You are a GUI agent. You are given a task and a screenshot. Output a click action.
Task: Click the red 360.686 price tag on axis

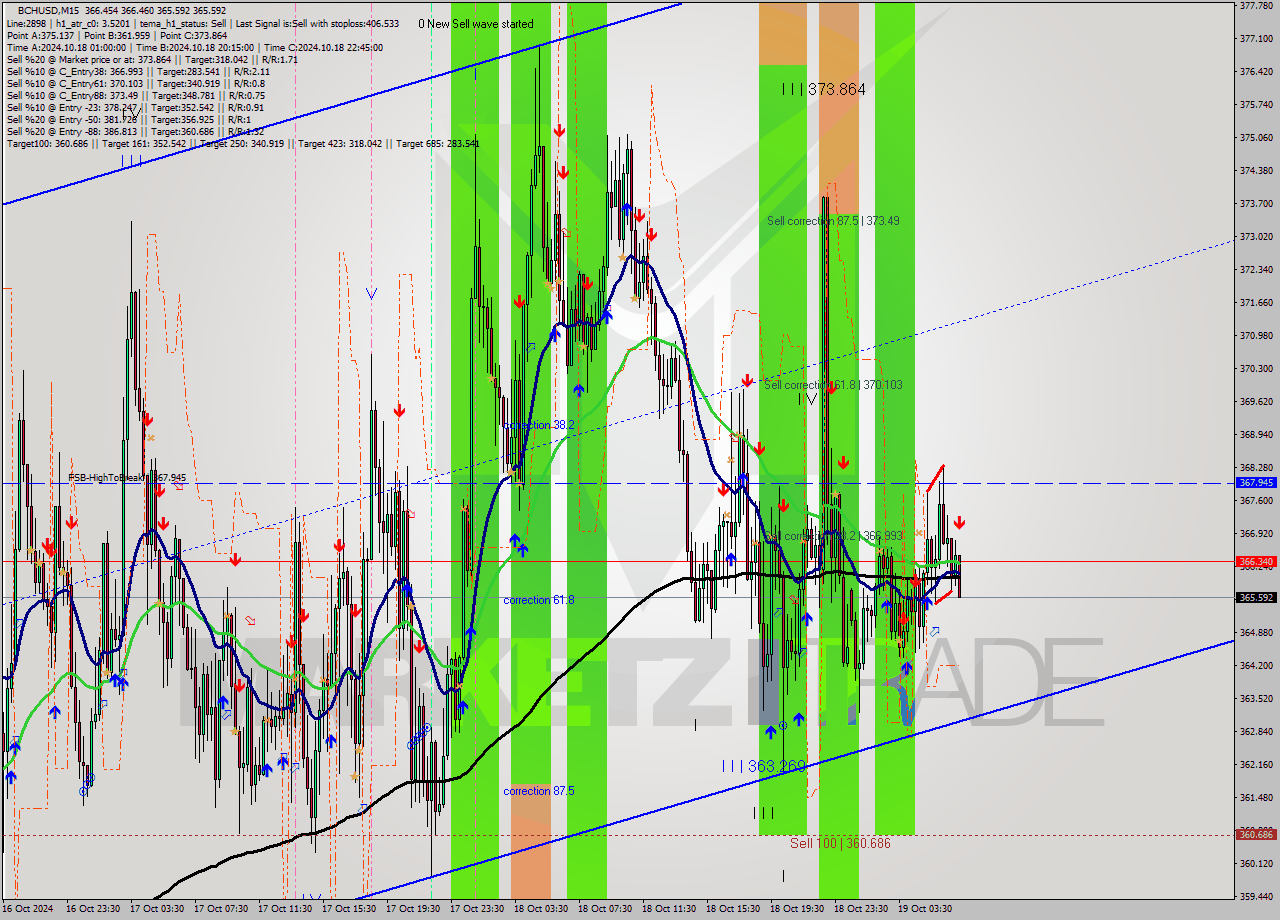(x=1256, y=834)
